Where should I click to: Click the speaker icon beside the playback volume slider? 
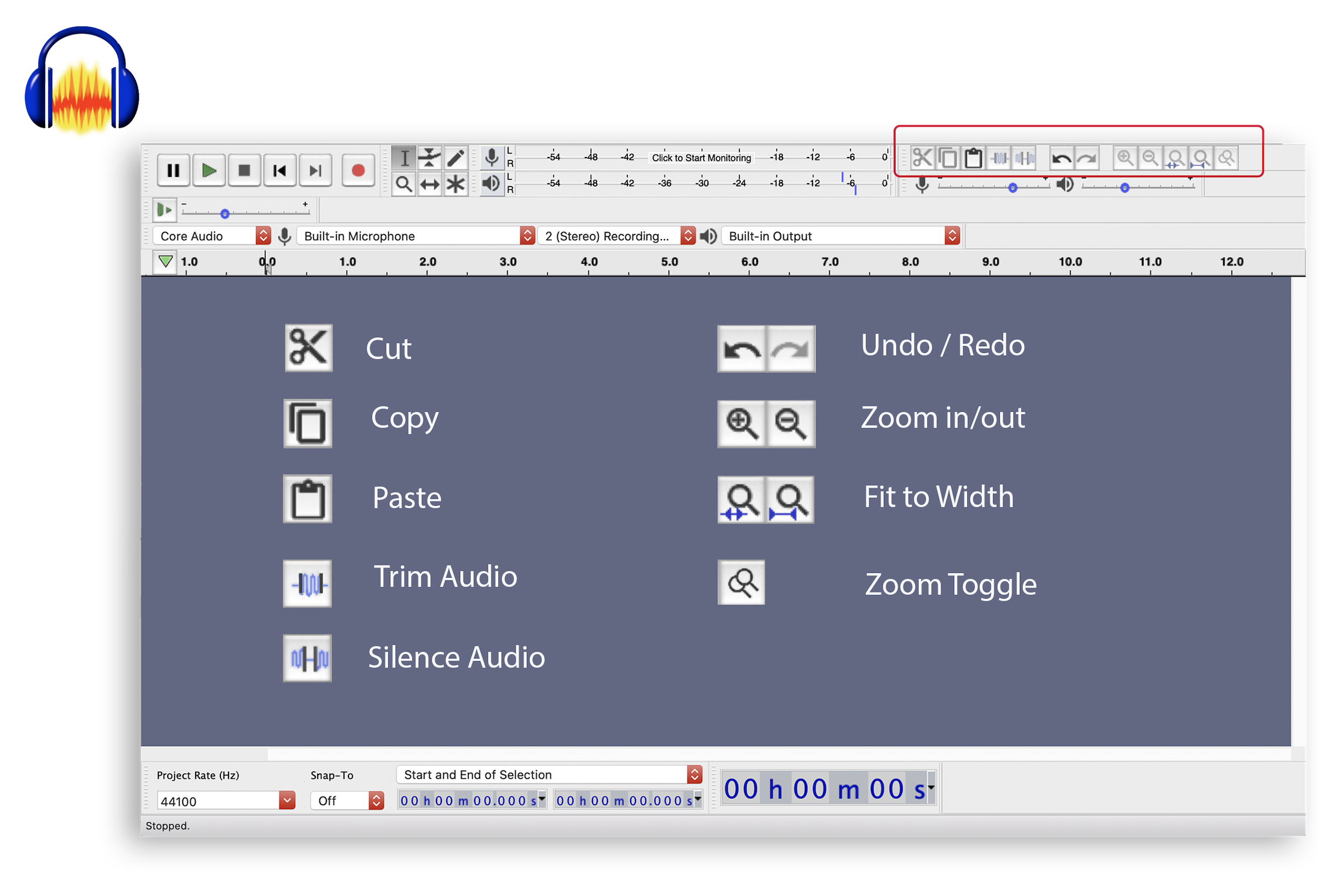pyautogui.click(x=1064, y=184)
